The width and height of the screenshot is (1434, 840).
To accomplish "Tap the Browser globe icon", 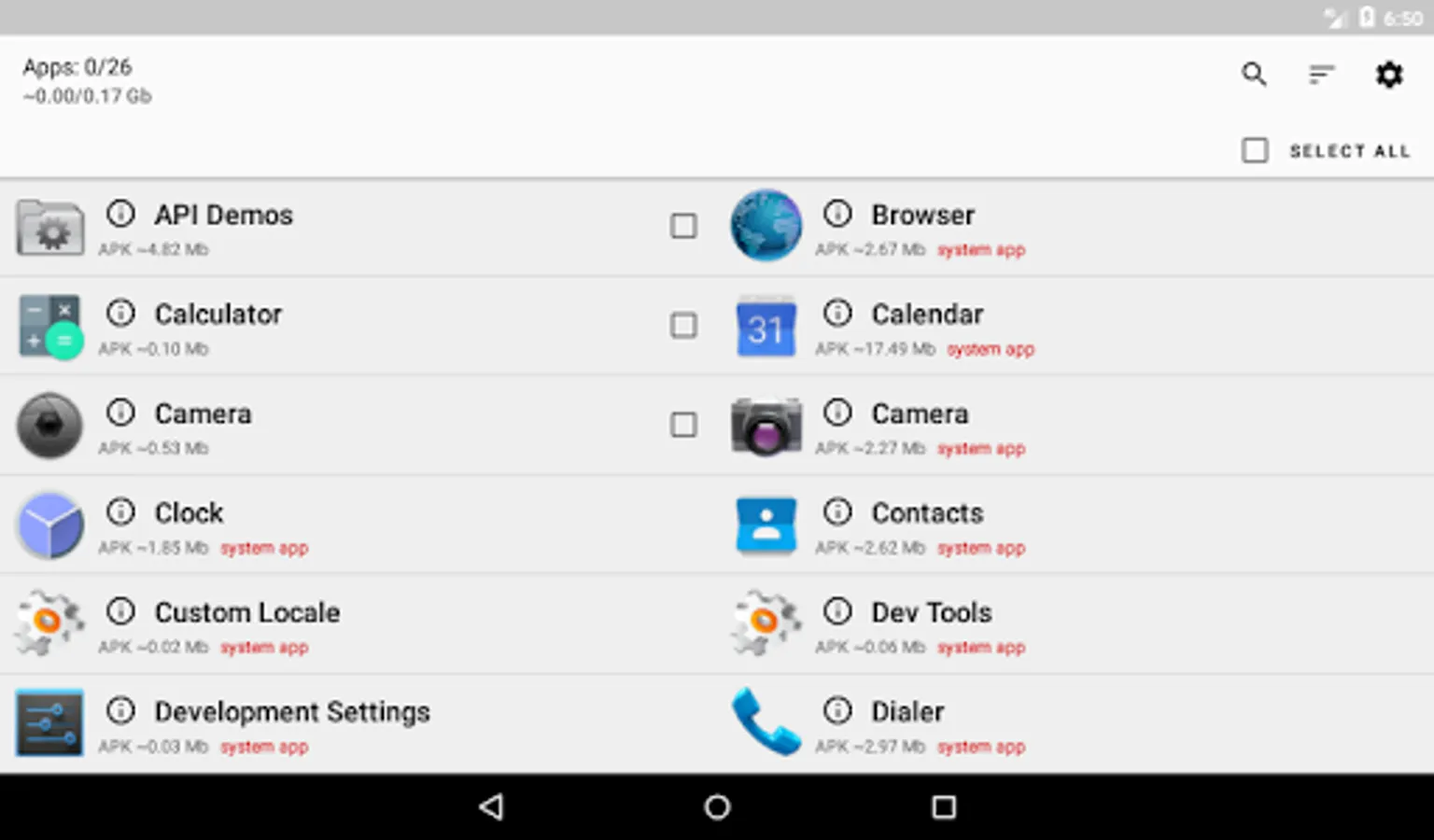I will tap(766, 226).
